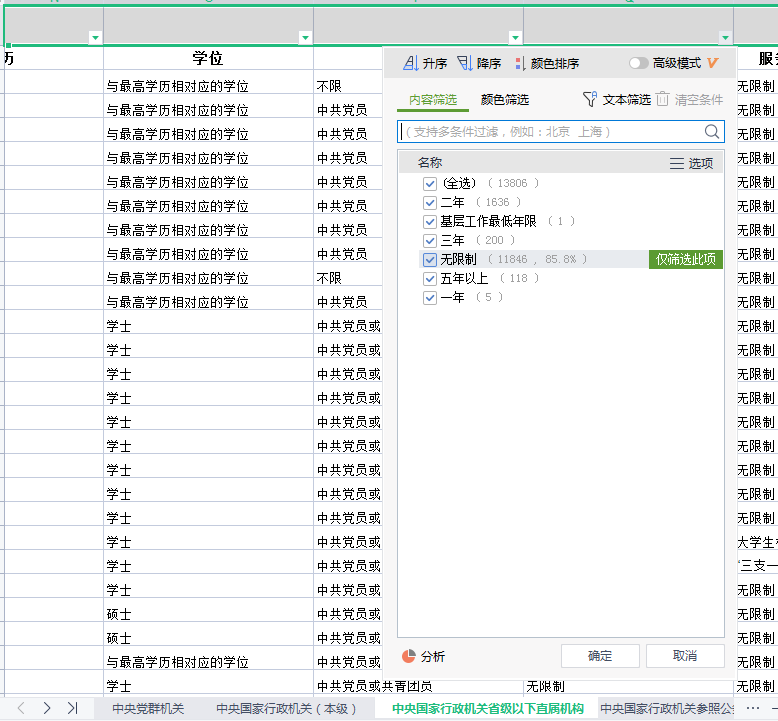
Task: Click 清空条件 trash icon
Action: [662, 99]
